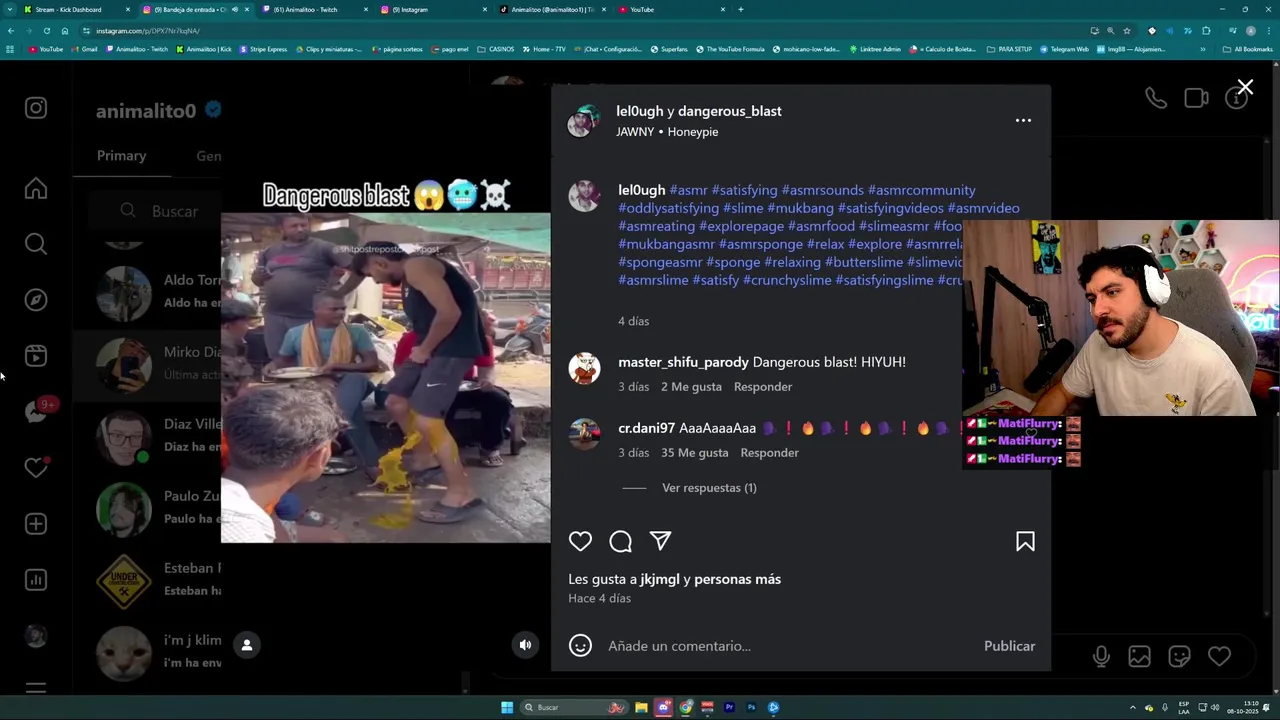This screenshot has height=720, width=1280.
Task: Switch to the '(9) Instagram' browser tab
Action: [433, 10]
